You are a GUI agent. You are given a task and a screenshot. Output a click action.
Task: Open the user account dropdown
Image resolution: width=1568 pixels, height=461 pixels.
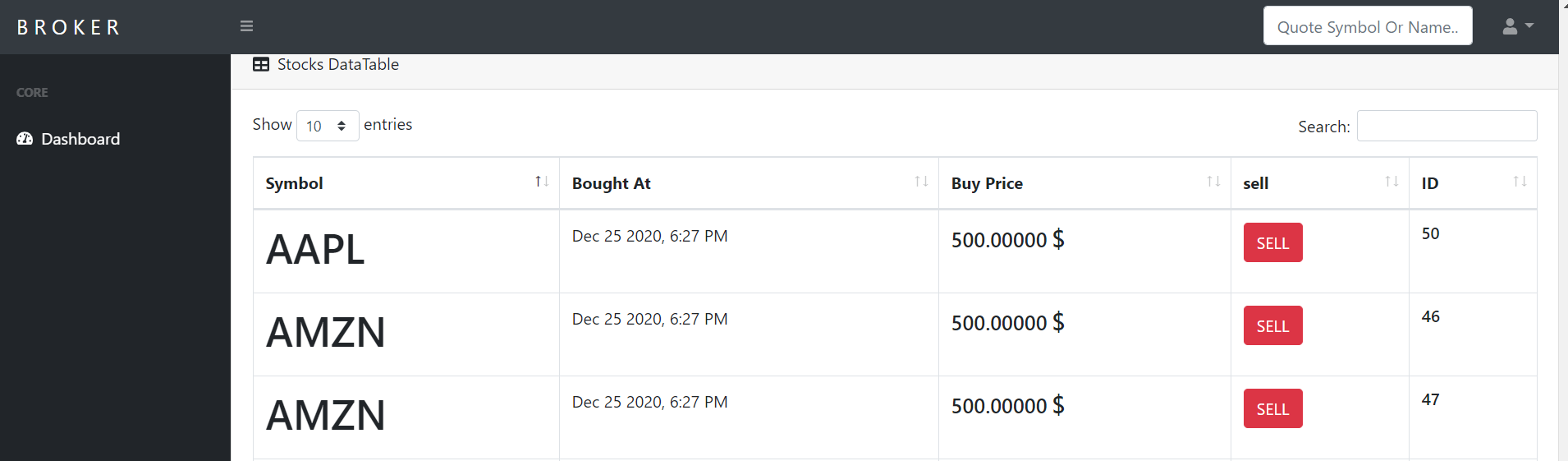(x=1517, y=26)
